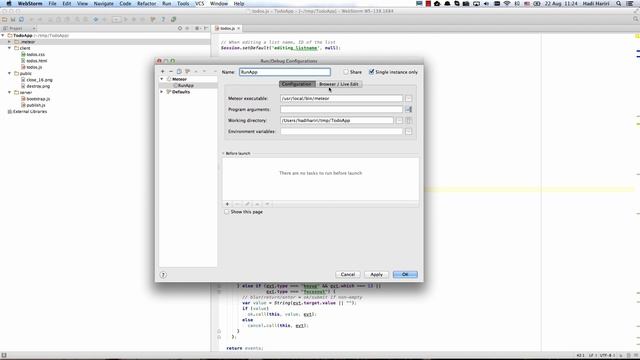The image size is (640, 360).
Task: Open the Apple menu
Action: click(x=9, y=3)
